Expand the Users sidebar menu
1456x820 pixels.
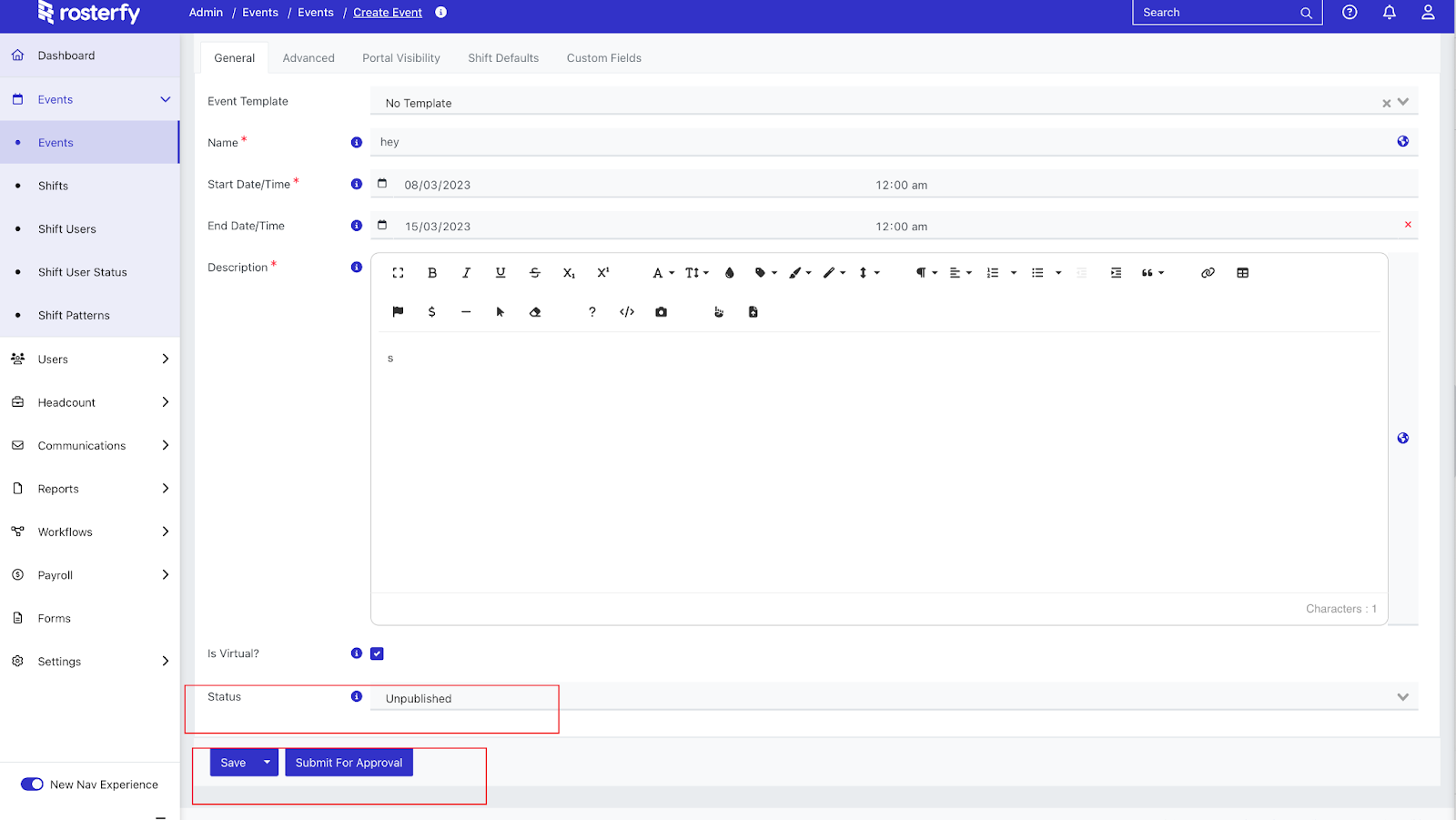click(166, 359)
